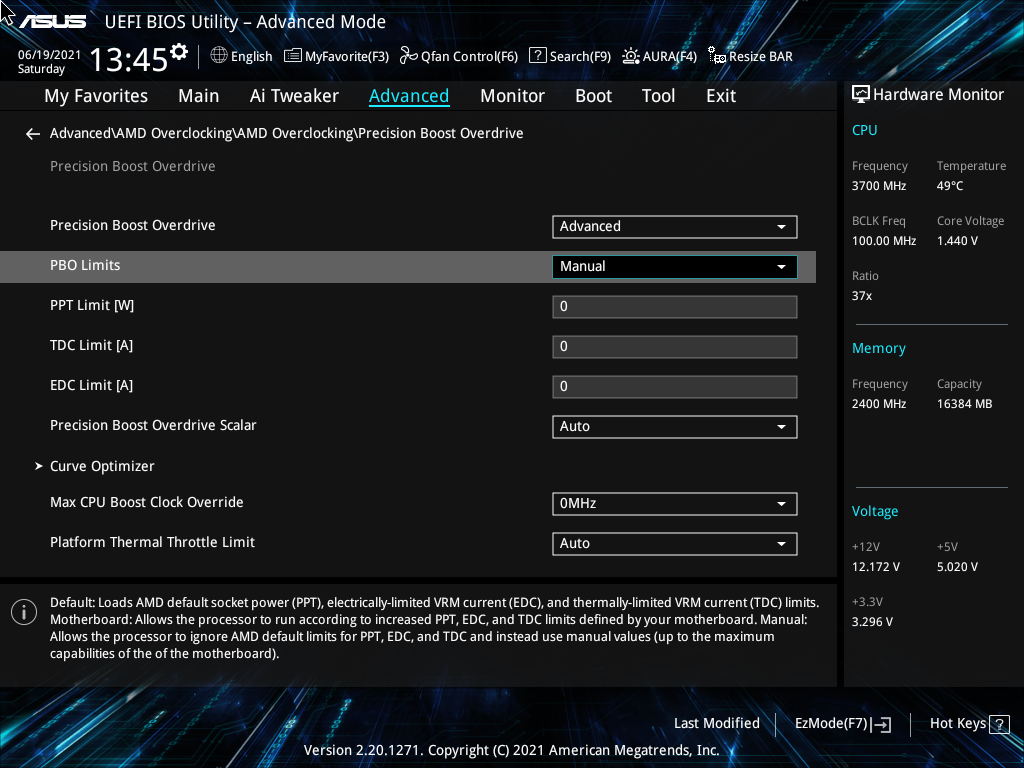This screenshot has width=1024, height=768.
Task: Click the 3.296 V reading
Action: (x=872, y=622)
